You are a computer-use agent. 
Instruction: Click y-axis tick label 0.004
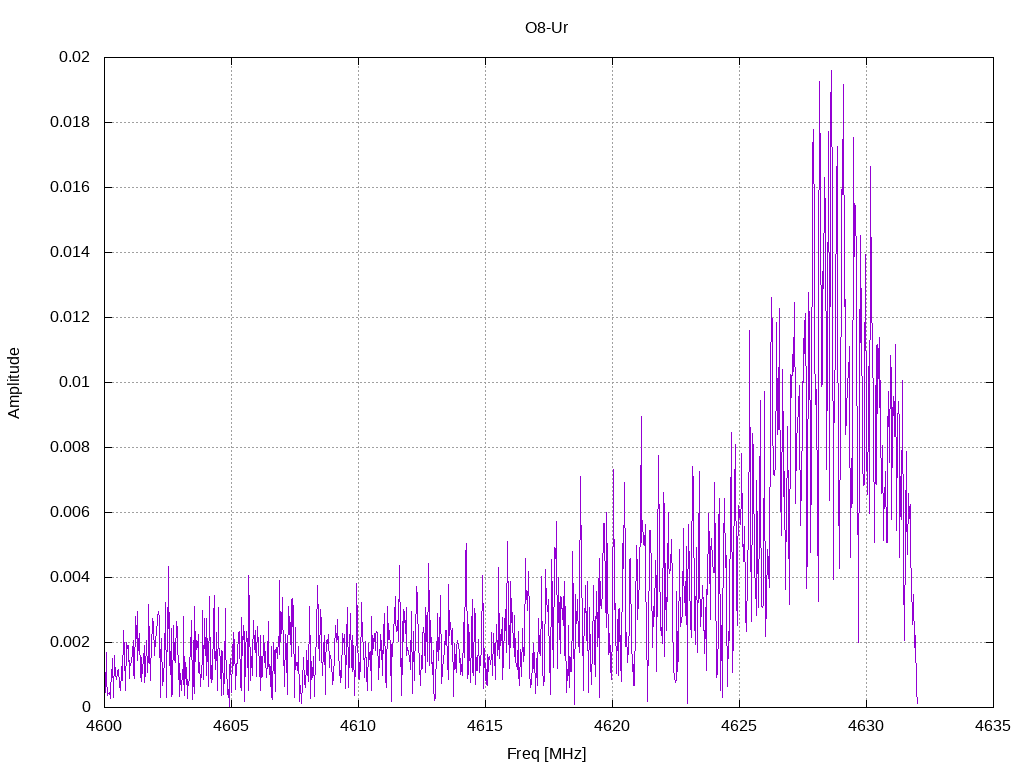point(70,577)
